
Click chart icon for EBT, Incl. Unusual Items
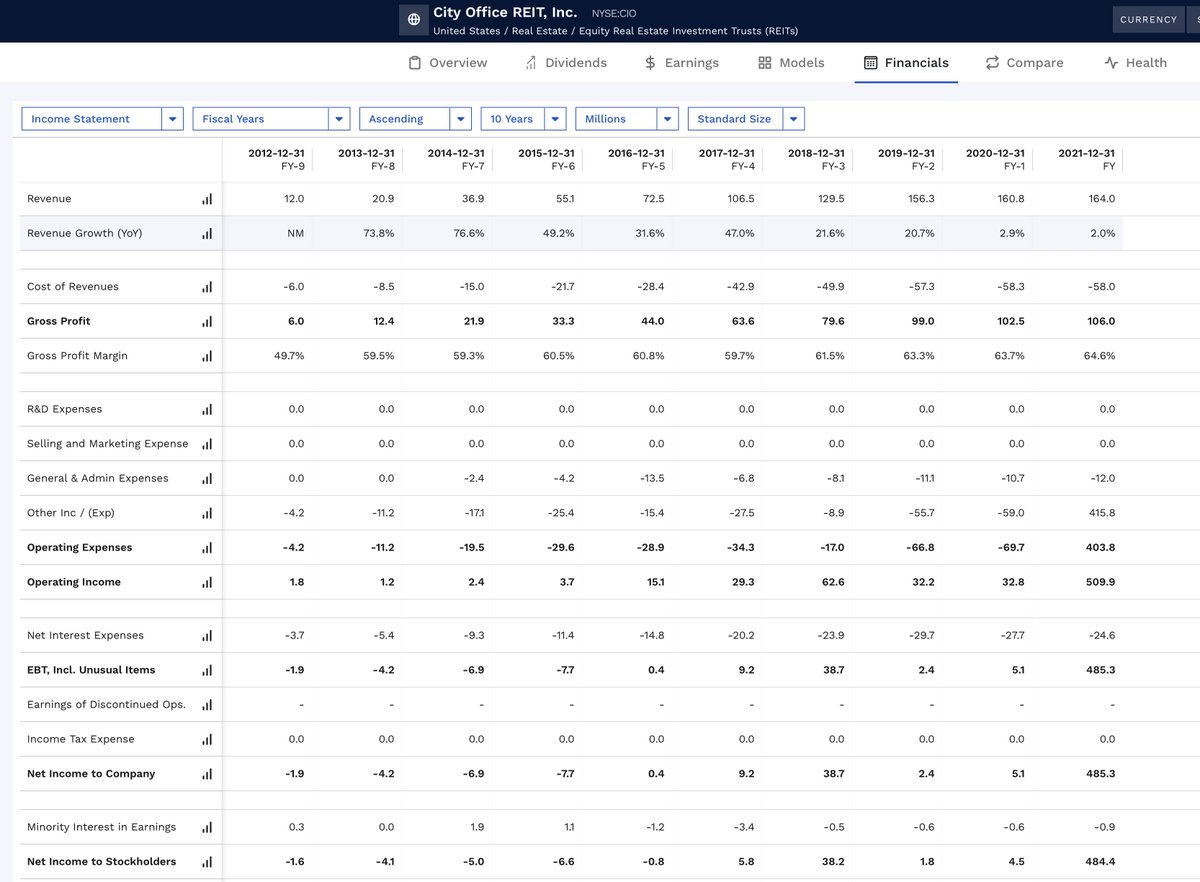coord(207,670)
